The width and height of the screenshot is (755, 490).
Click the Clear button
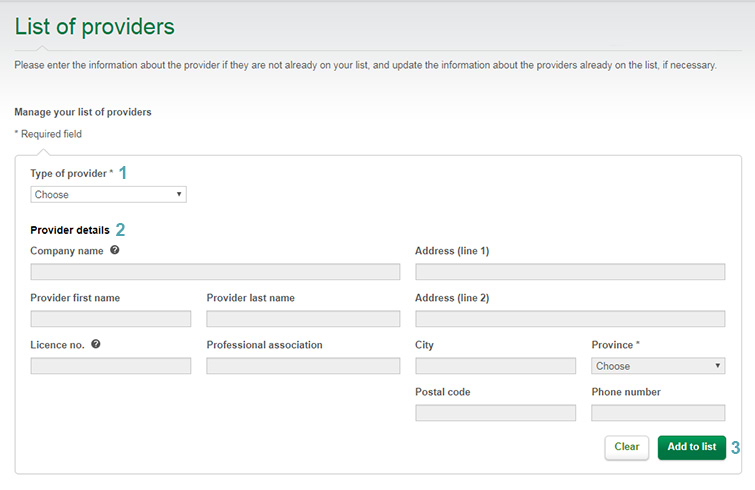[626, 447]
